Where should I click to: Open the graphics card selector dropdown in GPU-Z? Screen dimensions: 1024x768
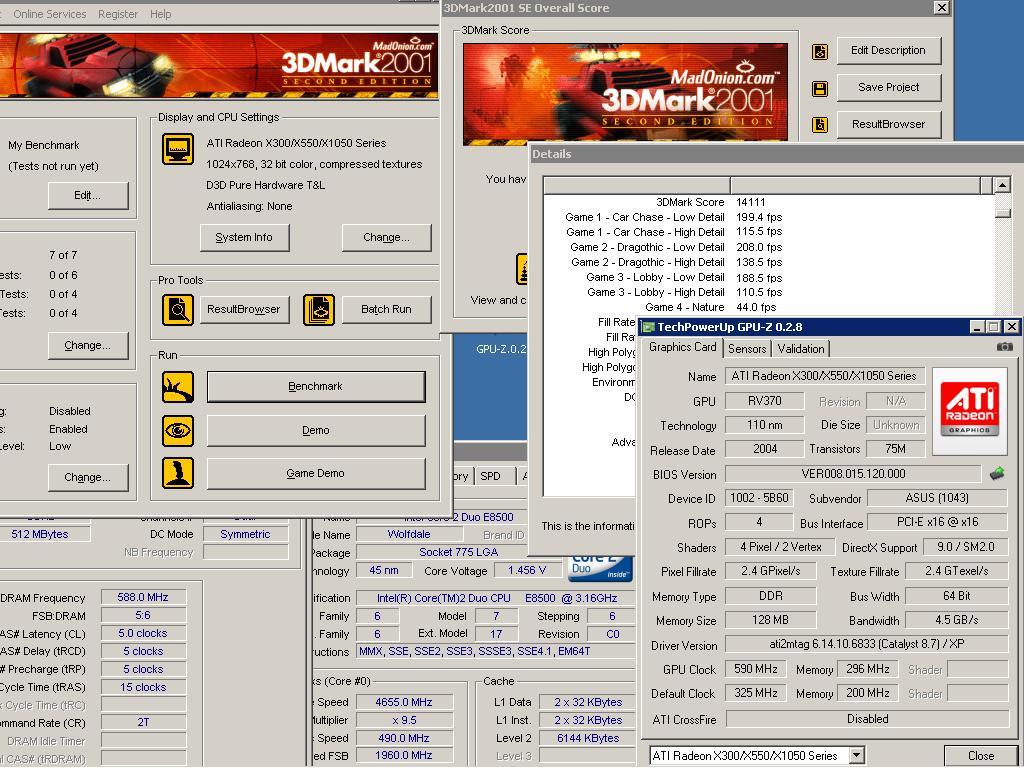point(857,756)
